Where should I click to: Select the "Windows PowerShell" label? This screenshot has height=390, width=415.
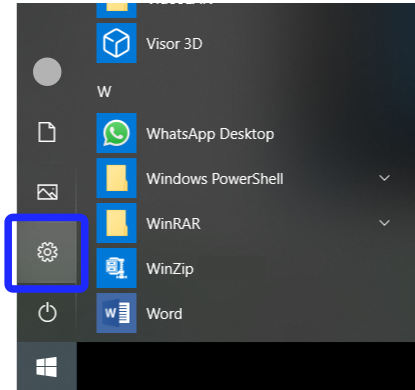coord(215,179)
